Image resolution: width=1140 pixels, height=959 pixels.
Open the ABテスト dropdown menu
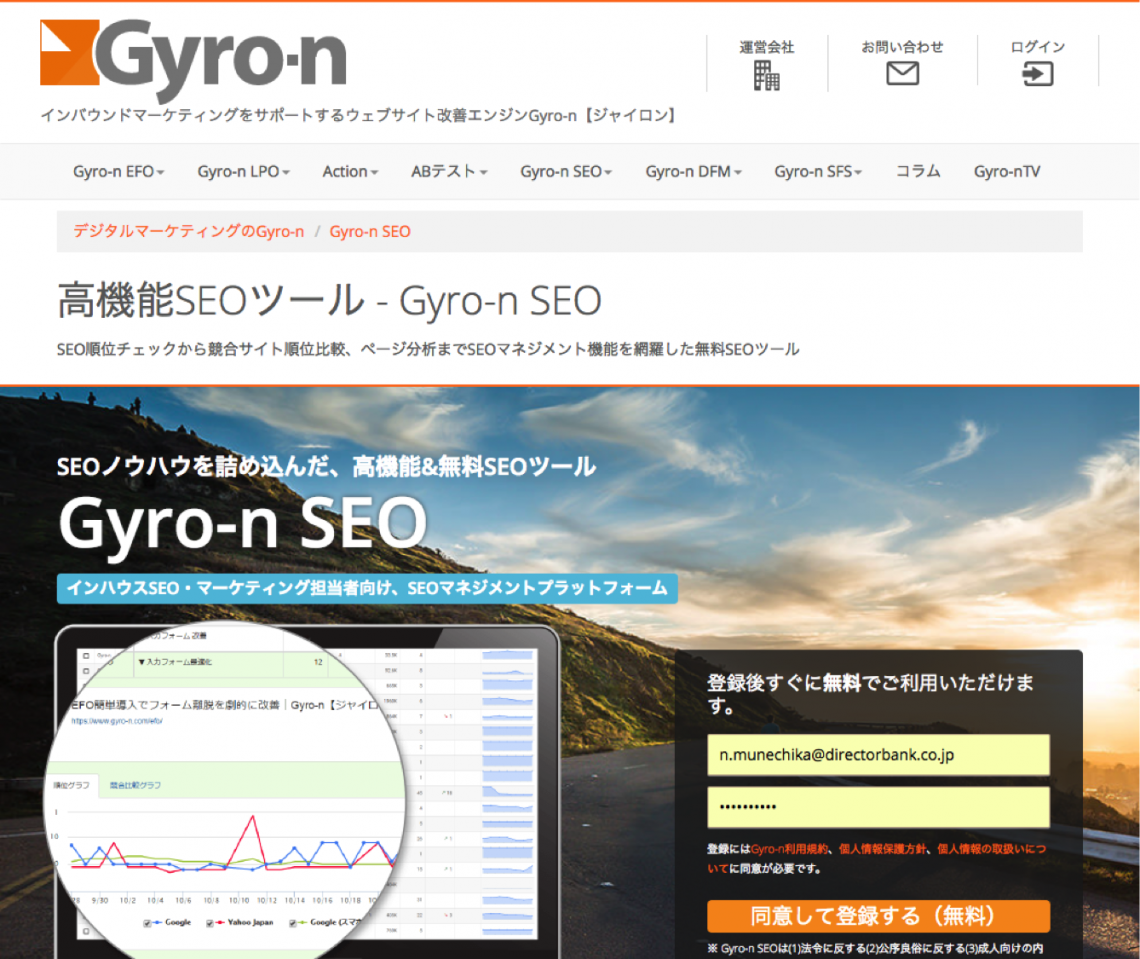[449, 172]
